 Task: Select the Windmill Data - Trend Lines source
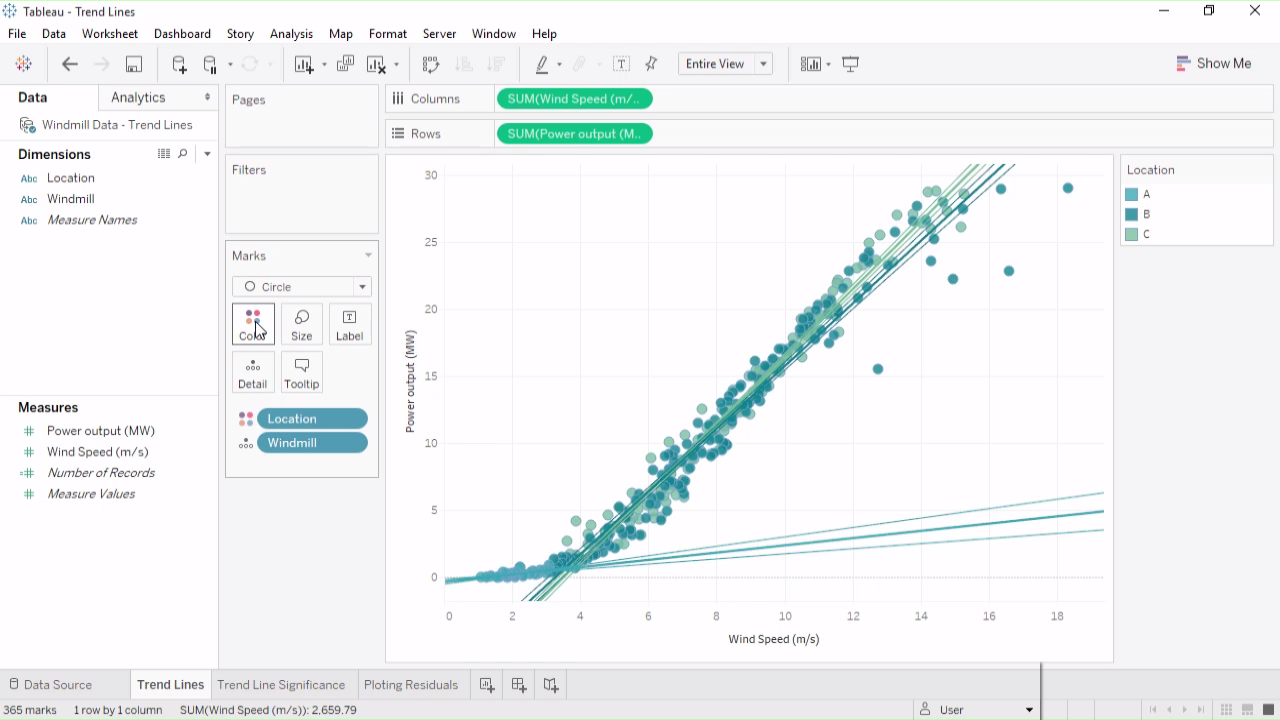[117, 125]
